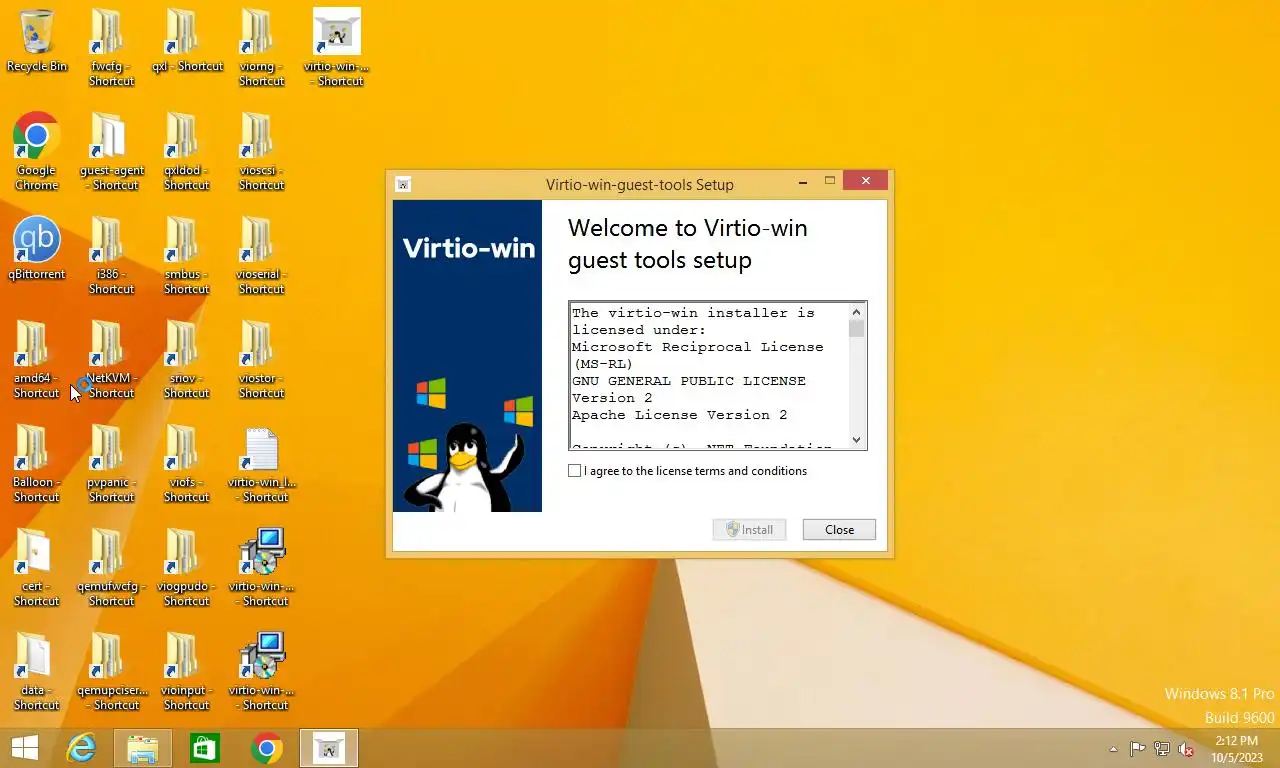Click the setup window title bar icon

tap(403, 184)
